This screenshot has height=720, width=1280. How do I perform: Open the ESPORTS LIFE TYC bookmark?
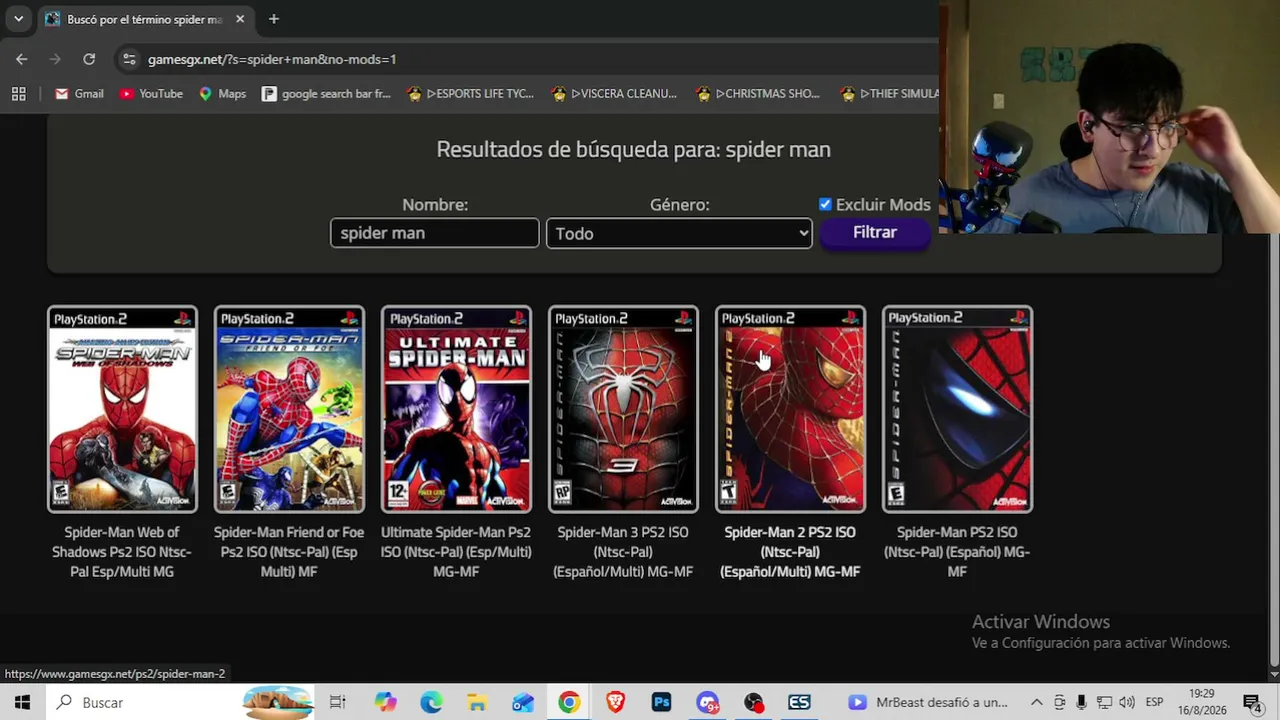471,94
